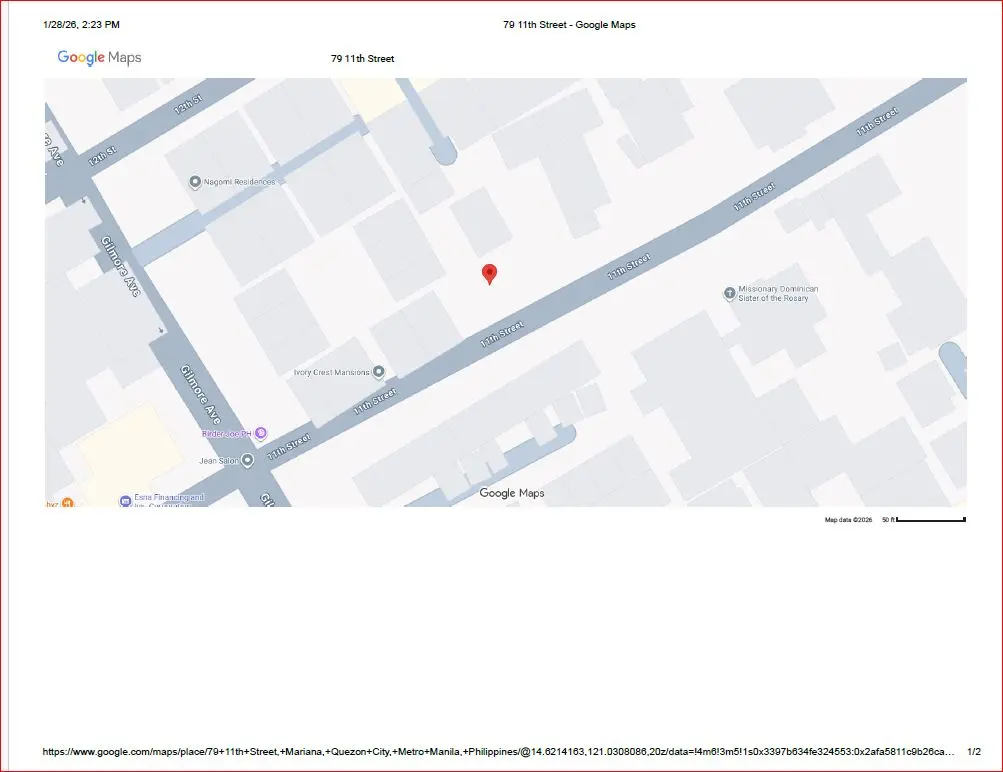Screen dimensions: 1003x772
Task: Select the Nagomi Residences place marker icon
Action: [x=195, y=182]
